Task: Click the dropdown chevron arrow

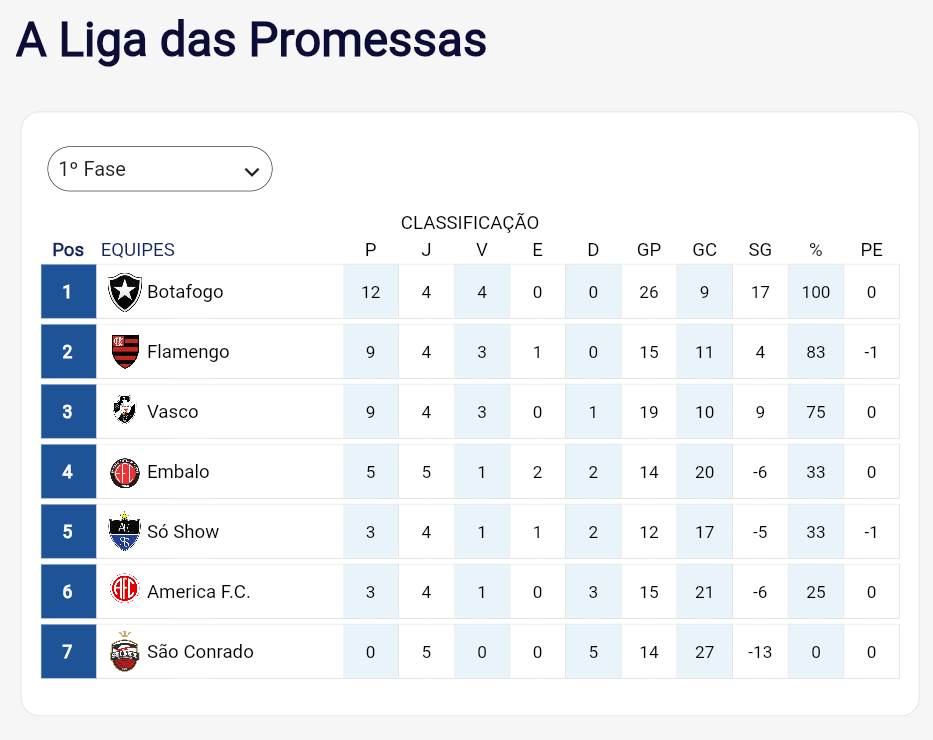Action: [252, 171]
